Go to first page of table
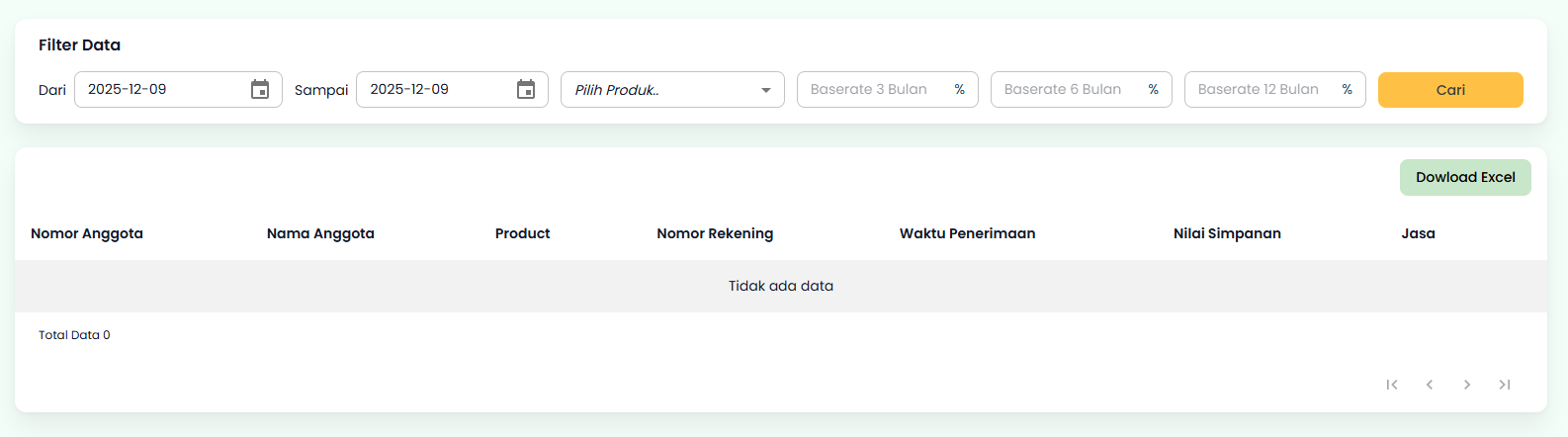Image resolution: width=1568 pixels, height=437 pixels. point(1392,385)
